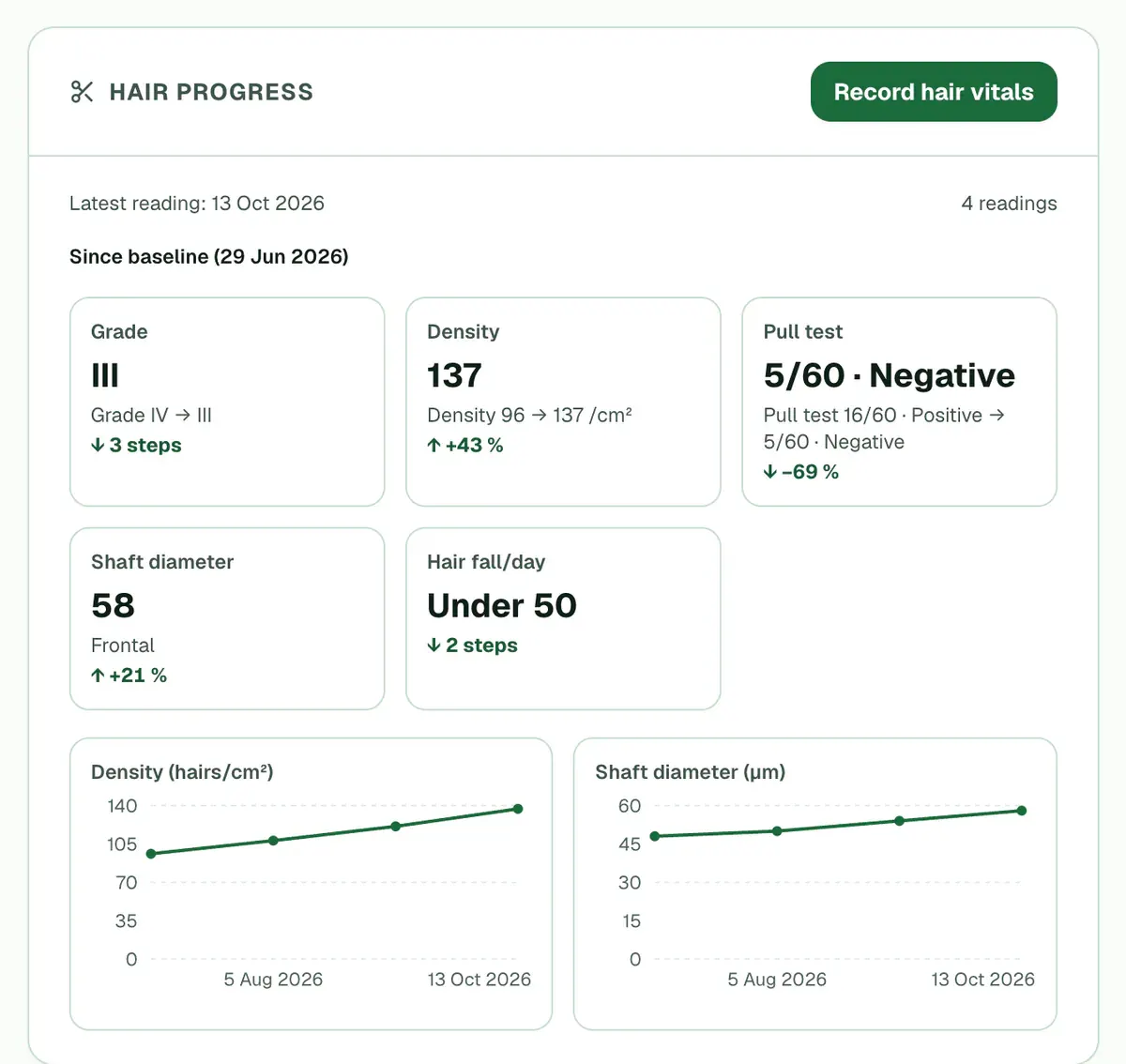Select the Shaft diameter 58 card
This screenshot has width=1126, height=1064.
227,618
